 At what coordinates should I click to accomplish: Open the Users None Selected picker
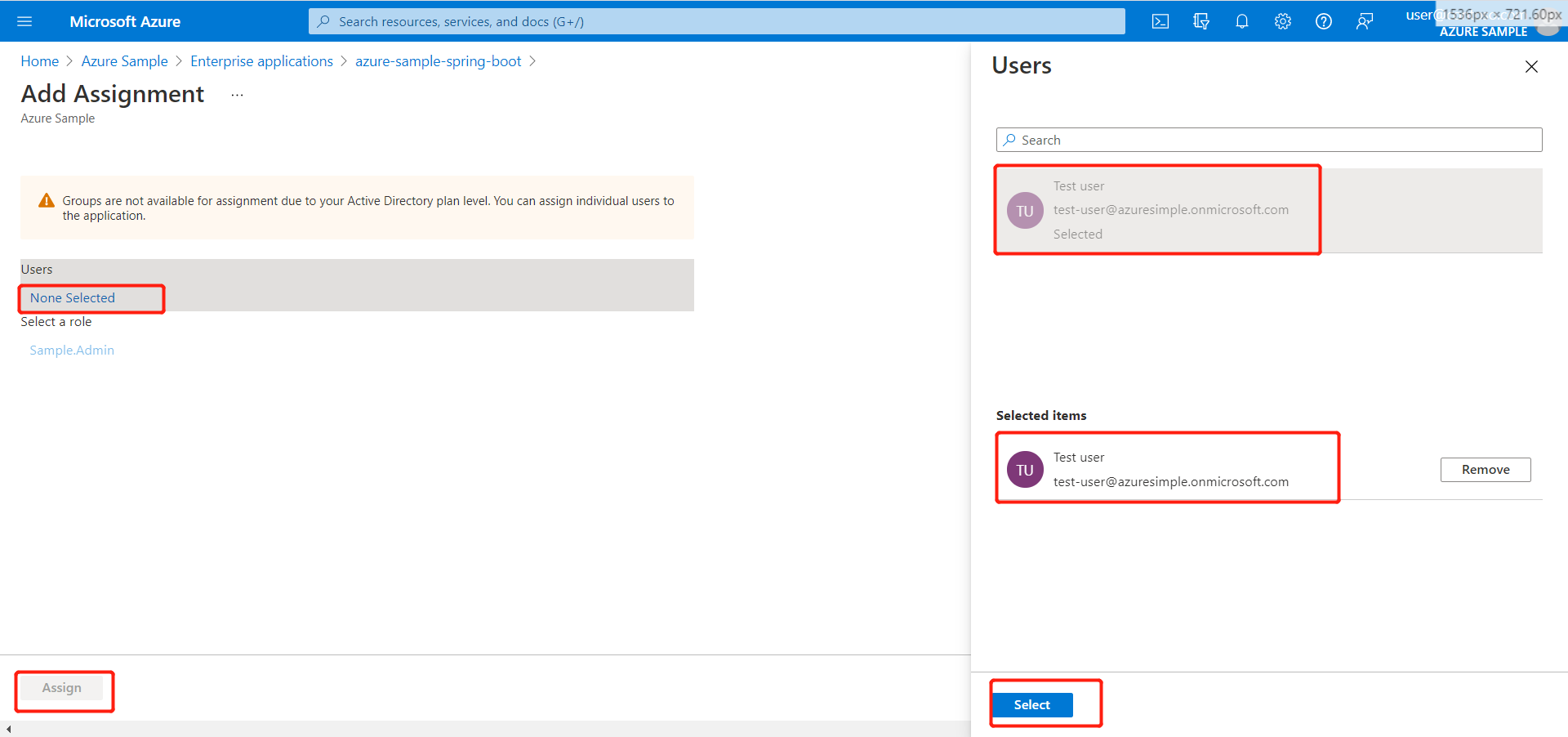coord(91,298)
